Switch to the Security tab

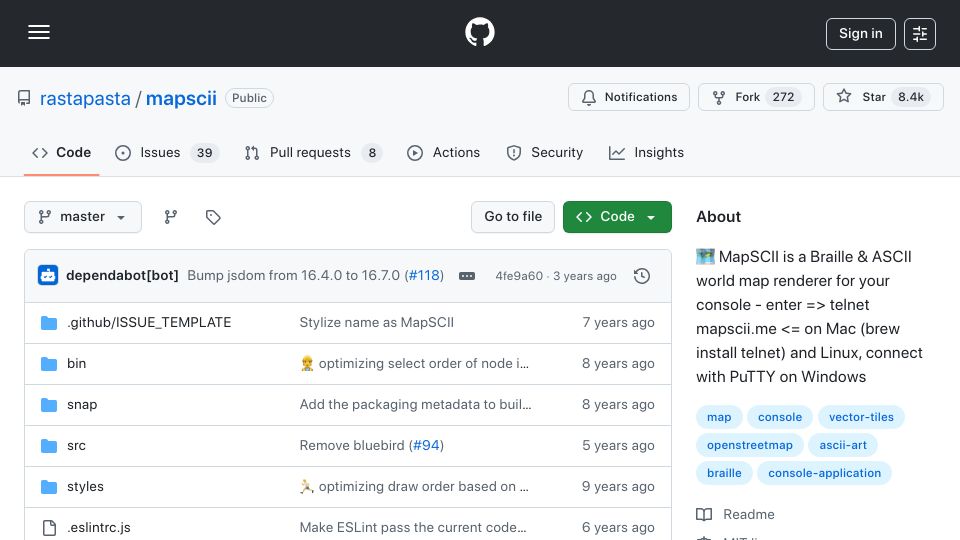[544, 152]
